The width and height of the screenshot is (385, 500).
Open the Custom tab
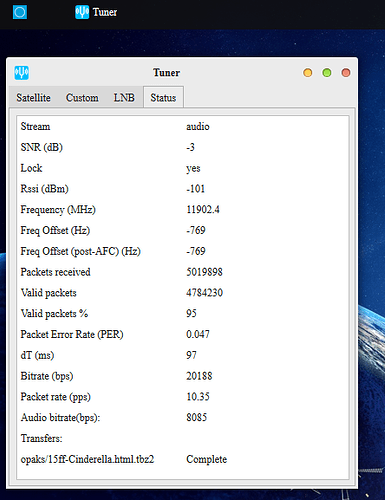coord(82,98)
